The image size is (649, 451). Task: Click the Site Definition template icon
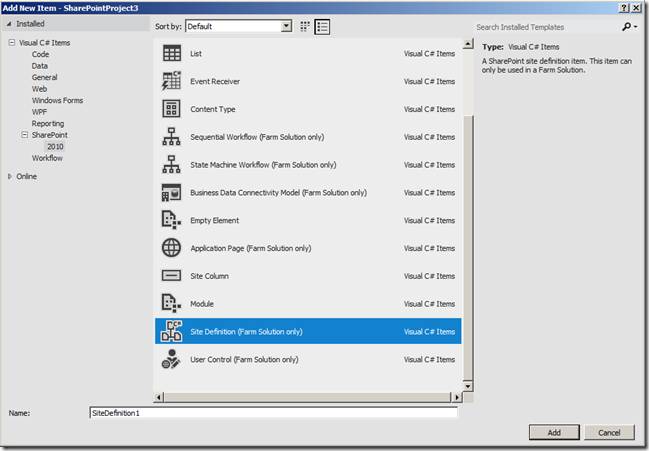(x=171, y=331)
